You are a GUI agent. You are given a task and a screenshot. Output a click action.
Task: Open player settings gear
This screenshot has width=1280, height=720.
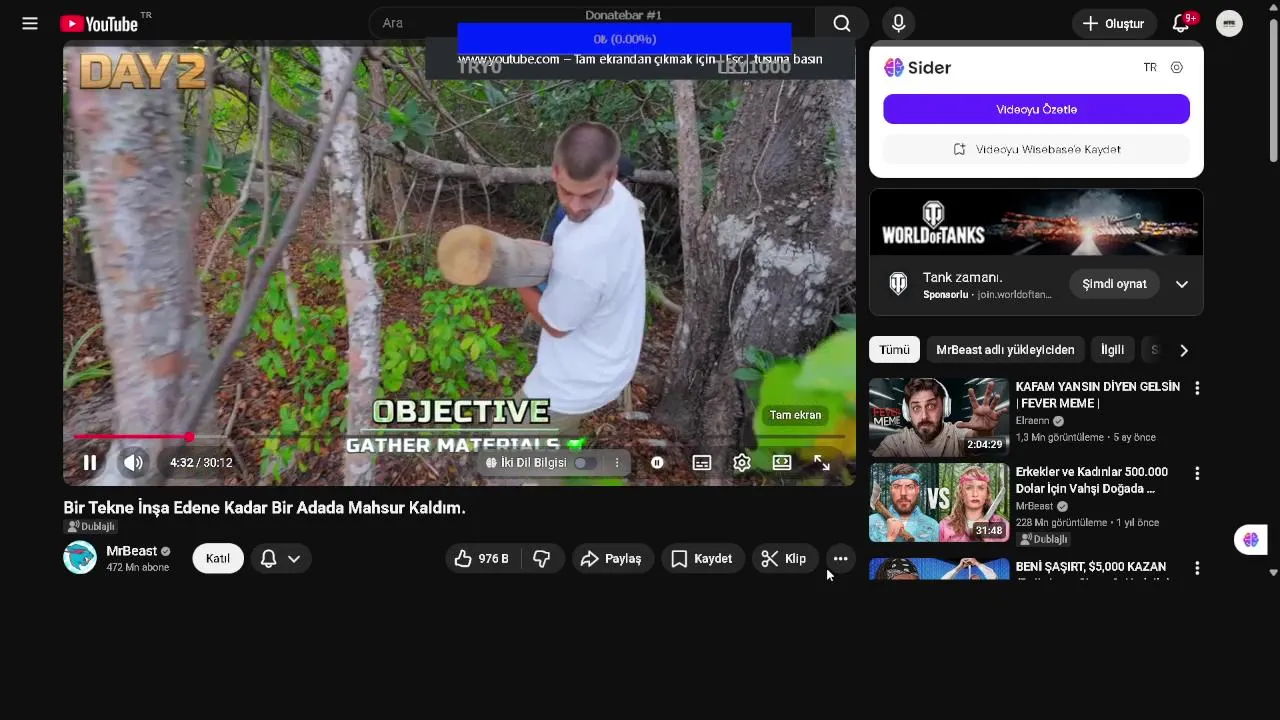point(742,463)
